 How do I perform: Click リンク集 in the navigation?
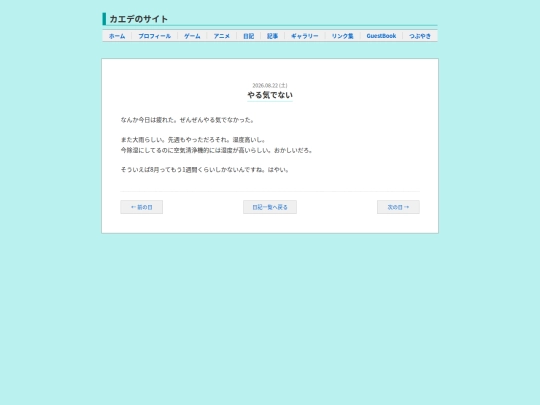click(343, 36)
